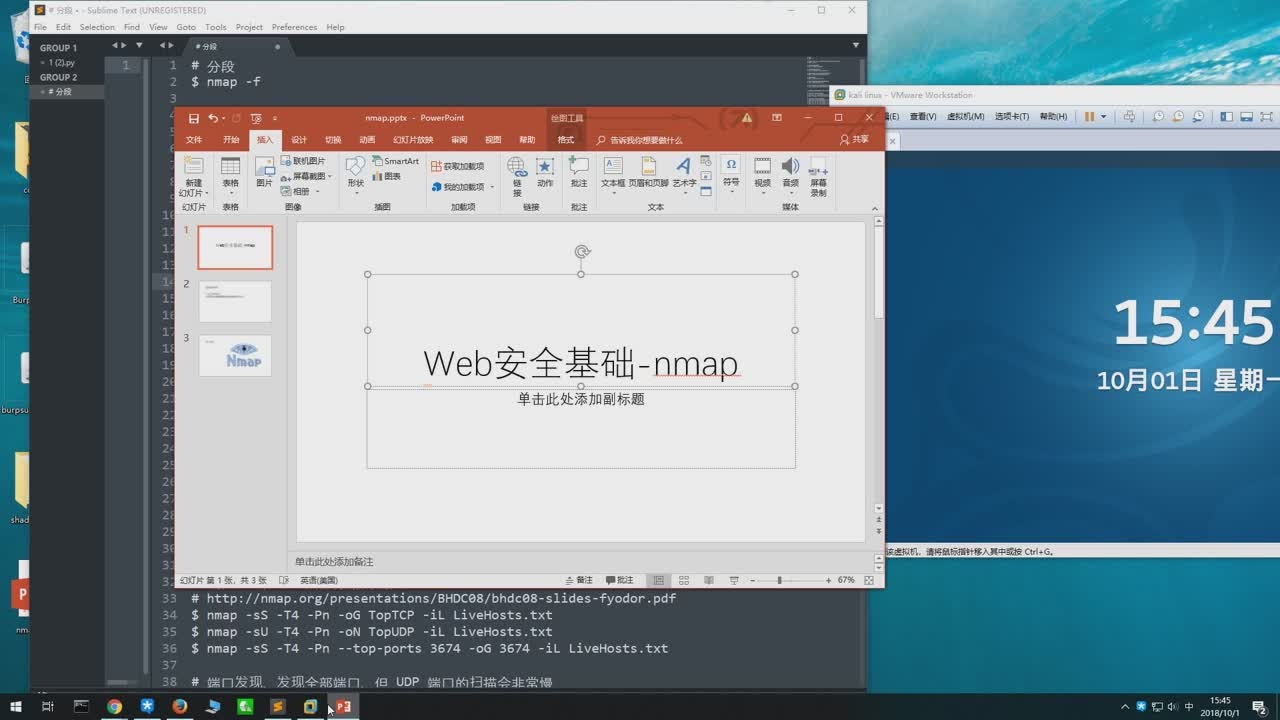This screenshot has width=1280, height=720.
Task: Insert a picture (图片) from file
Action: [264, 173]
